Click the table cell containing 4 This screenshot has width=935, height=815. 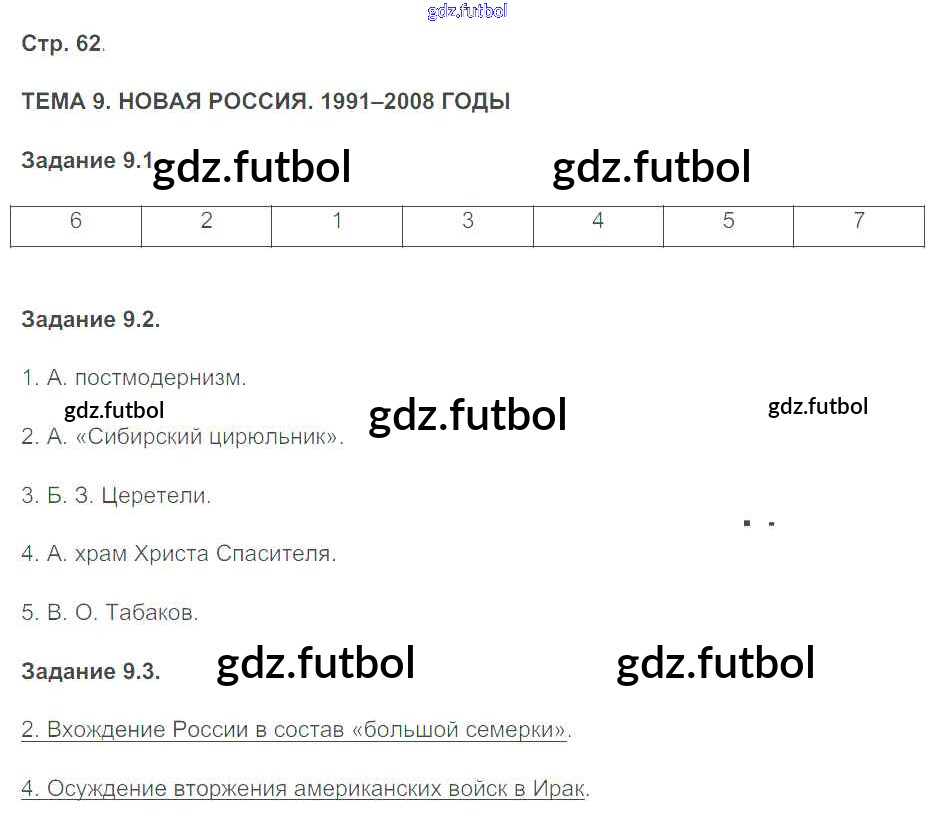[598, 222]
